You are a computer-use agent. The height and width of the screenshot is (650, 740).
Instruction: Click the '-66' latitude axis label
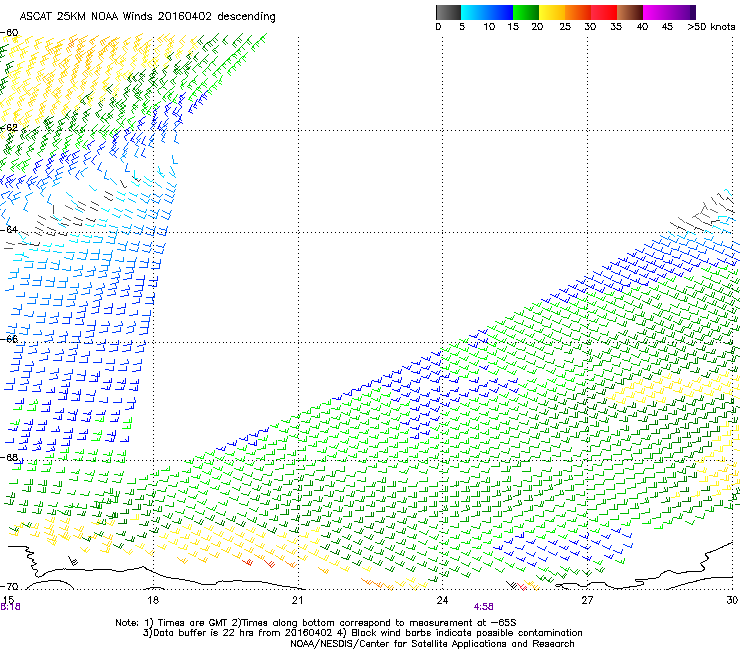click(9, 339)
